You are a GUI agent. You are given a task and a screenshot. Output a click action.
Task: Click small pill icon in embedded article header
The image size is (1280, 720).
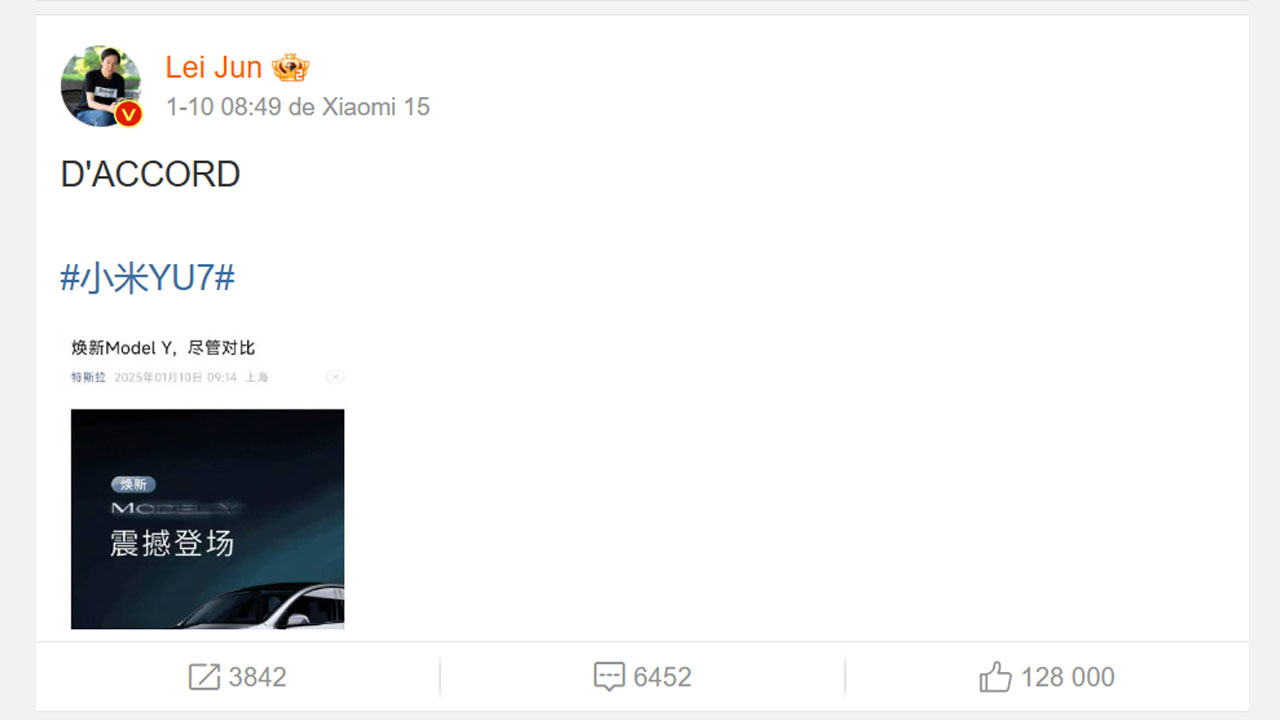pos(336,377)
